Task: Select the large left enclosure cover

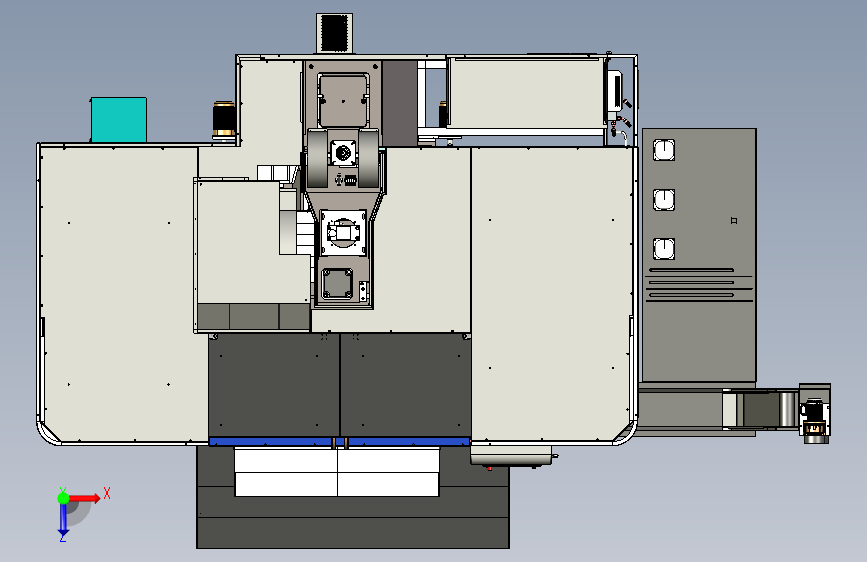Action: point(119,294)
